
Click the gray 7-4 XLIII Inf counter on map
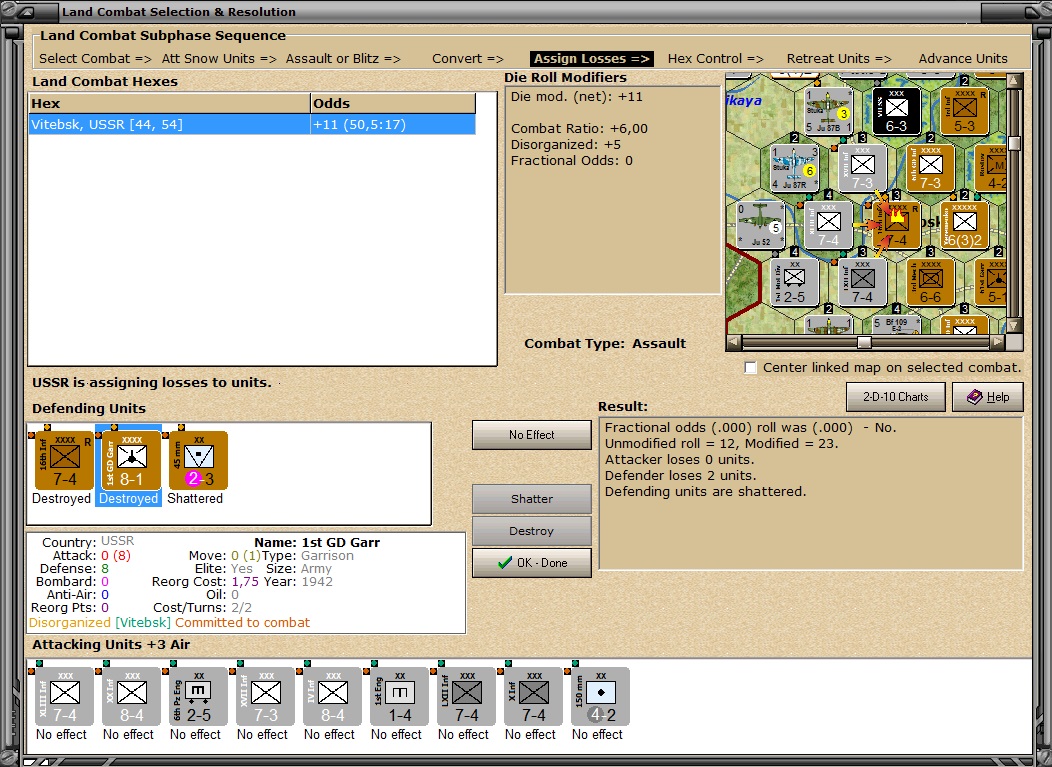pos(829,225)
